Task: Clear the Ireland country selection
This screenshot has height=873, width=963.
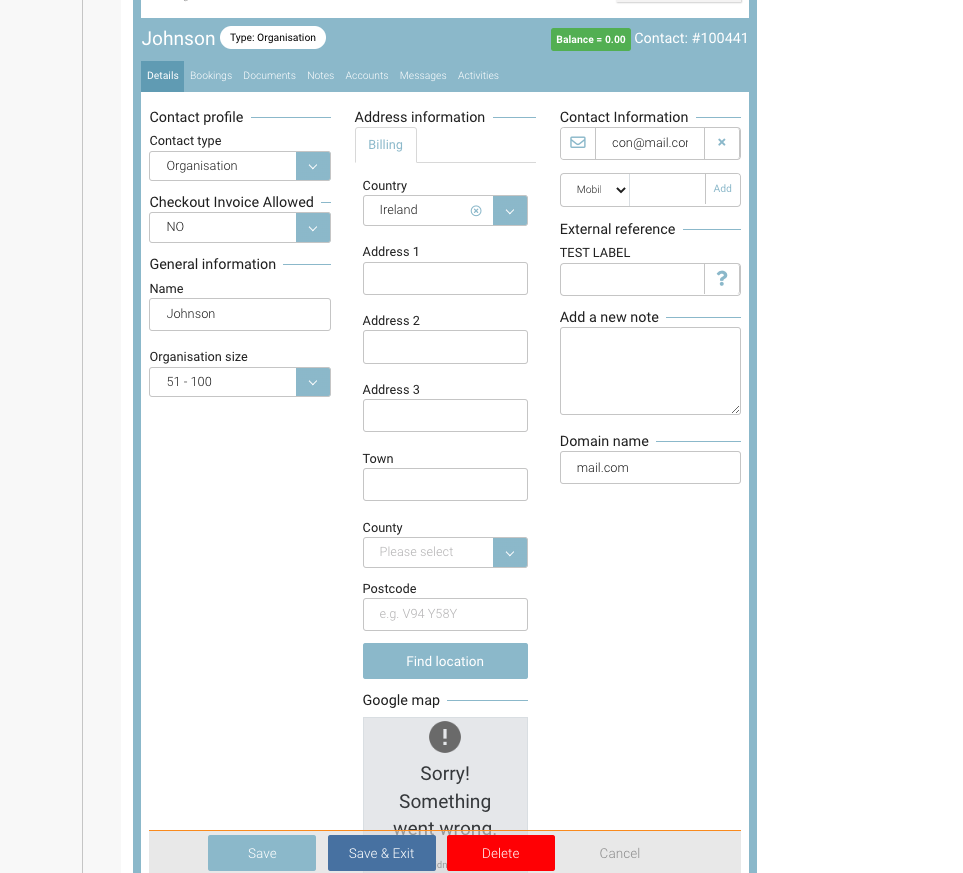Action: coord(476,211)
